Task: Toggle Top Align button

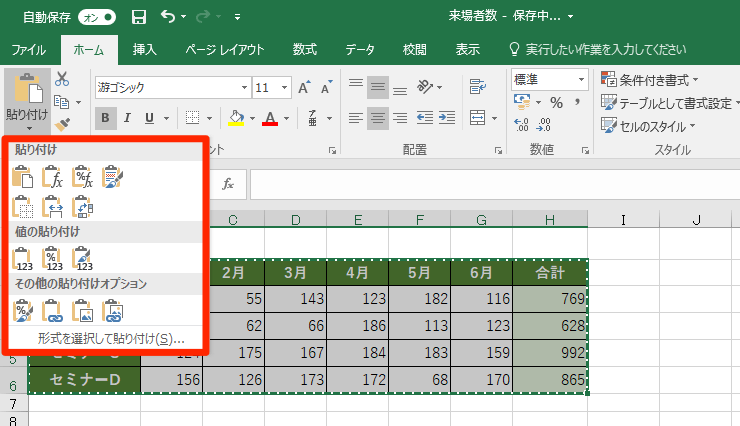Action: point(355,85)
